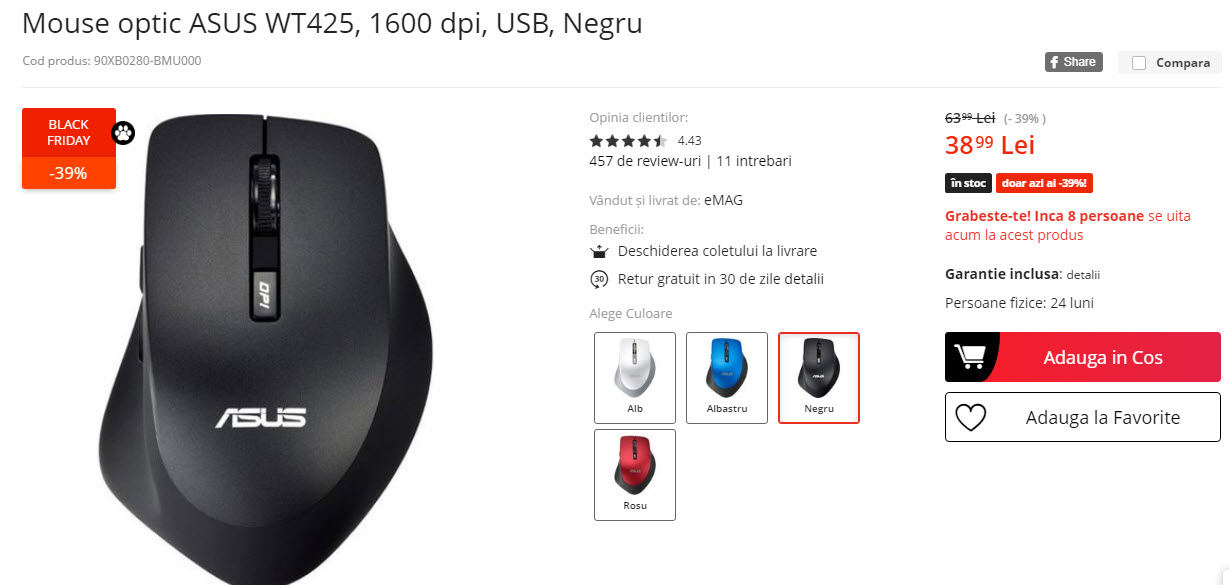Add product with Adauga in Cos button
This screenshot has width=1229, height=585.
click(x=1083, y=357)
